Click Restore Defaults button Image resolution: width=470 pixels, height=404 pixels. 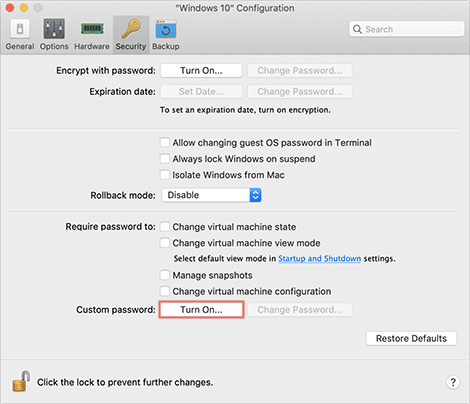(411, 338)
